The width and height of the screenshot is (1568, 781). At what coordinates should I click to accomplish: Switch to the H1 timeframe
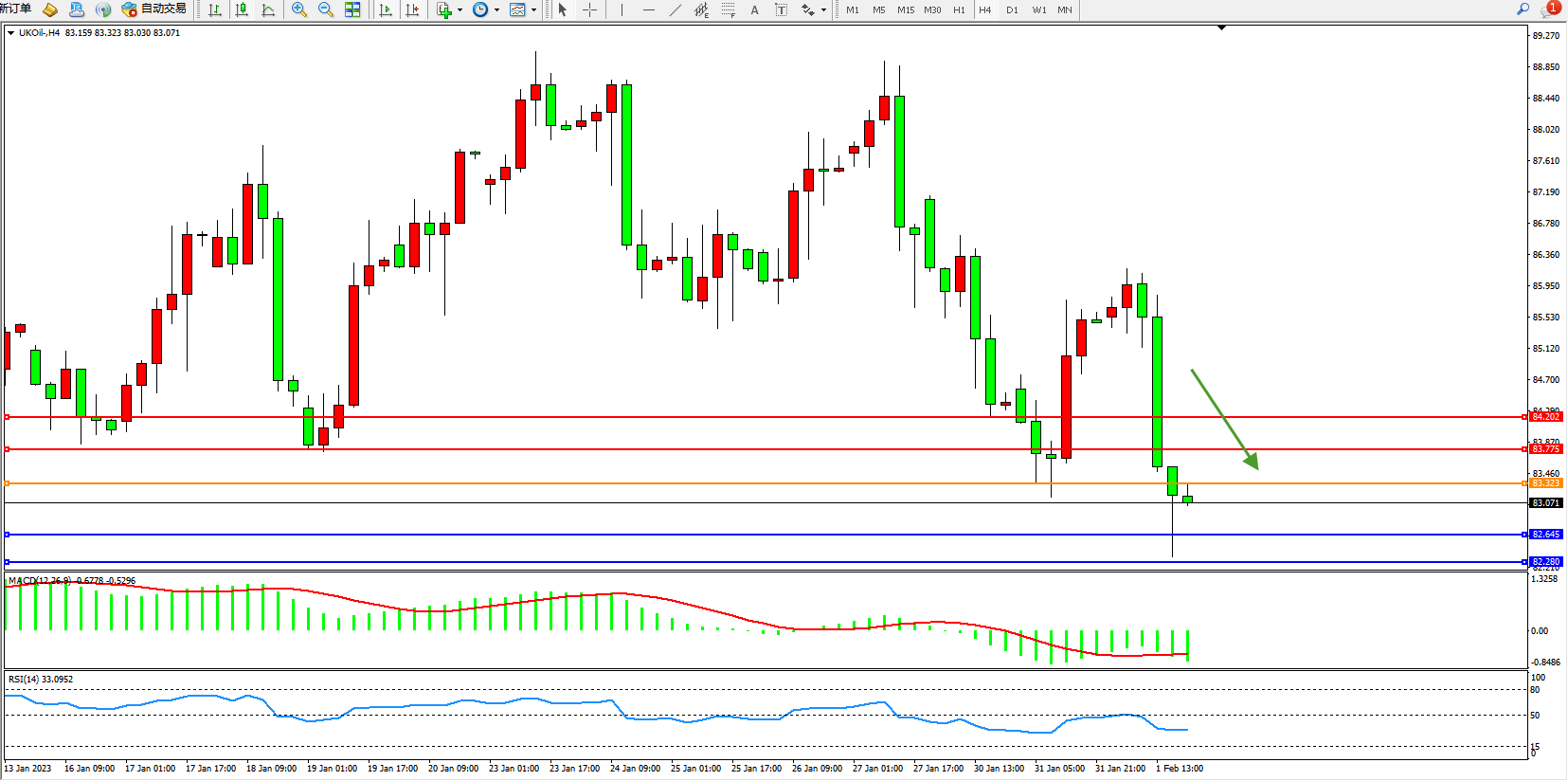(x=959, y=9)
